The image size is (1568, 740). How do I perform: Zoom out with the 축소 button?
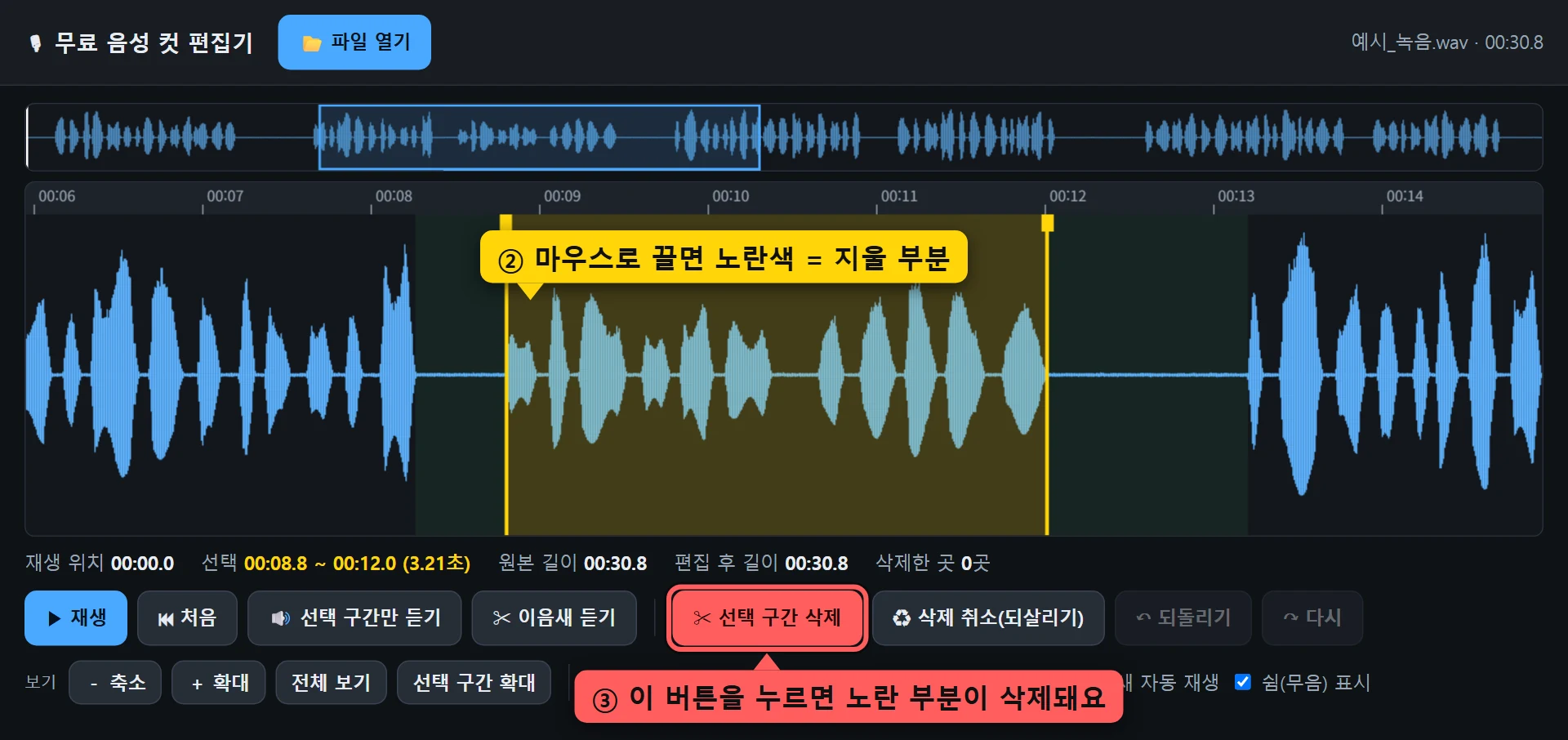coord(115,682)
